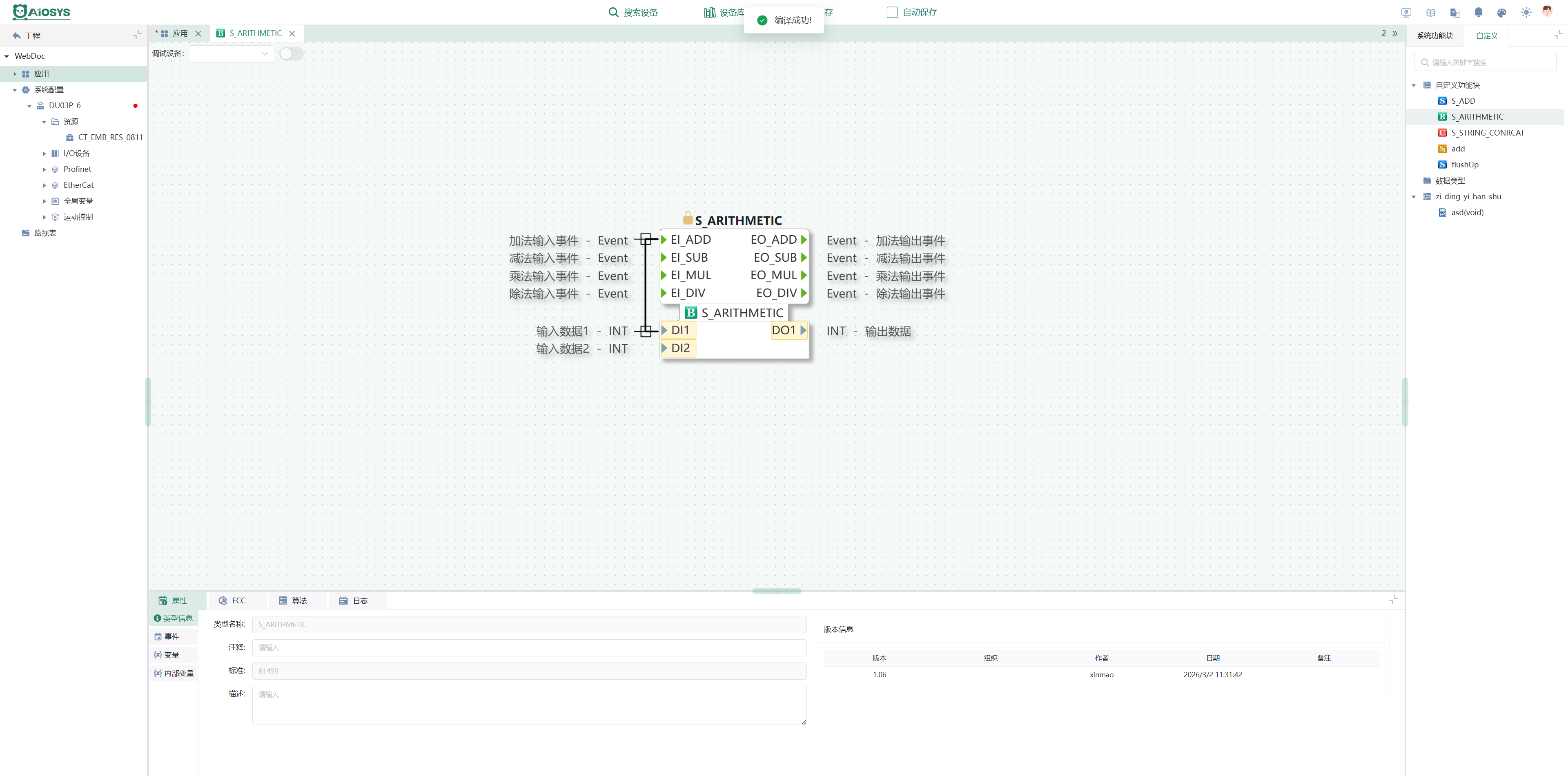Select the 运动控制 tree item
Screen dimensions: 1568x776
pos(78,217)
